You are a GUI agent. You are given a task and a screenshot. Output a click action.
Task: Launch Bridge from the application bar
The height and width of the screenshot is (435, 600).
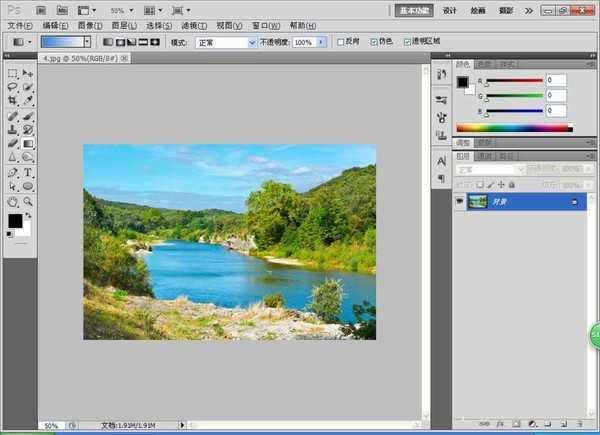[39, 9]
